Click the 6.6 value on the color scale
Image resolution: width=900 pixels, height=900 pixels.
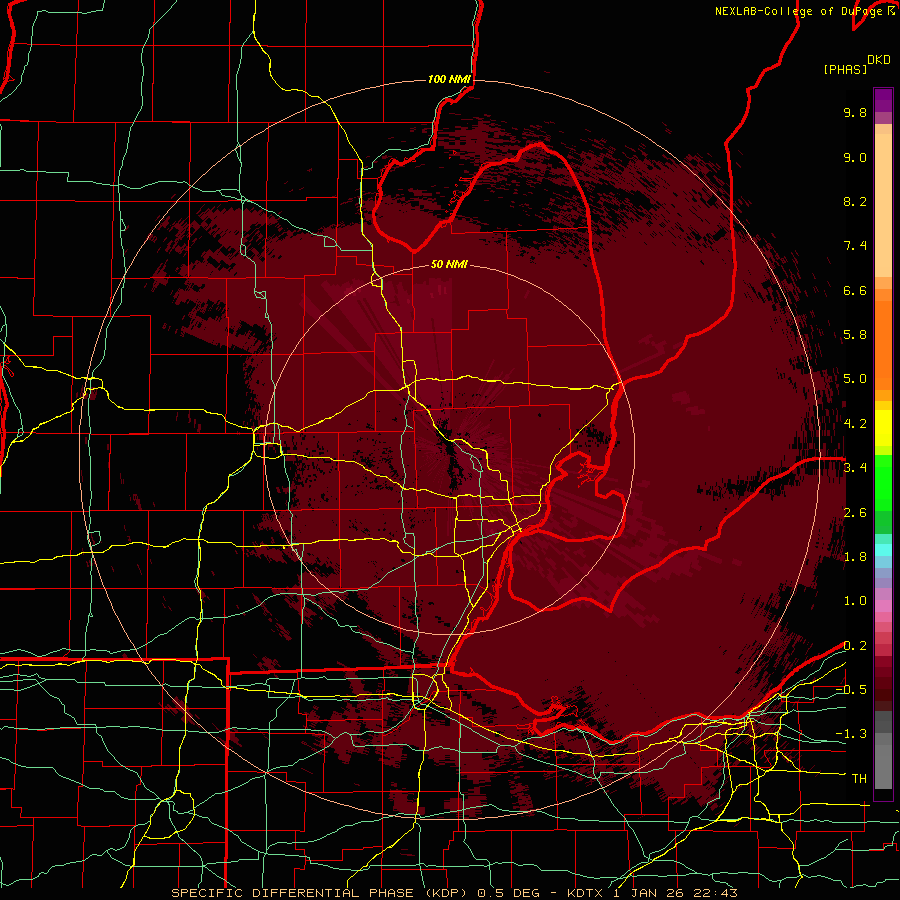coord(855,290)
